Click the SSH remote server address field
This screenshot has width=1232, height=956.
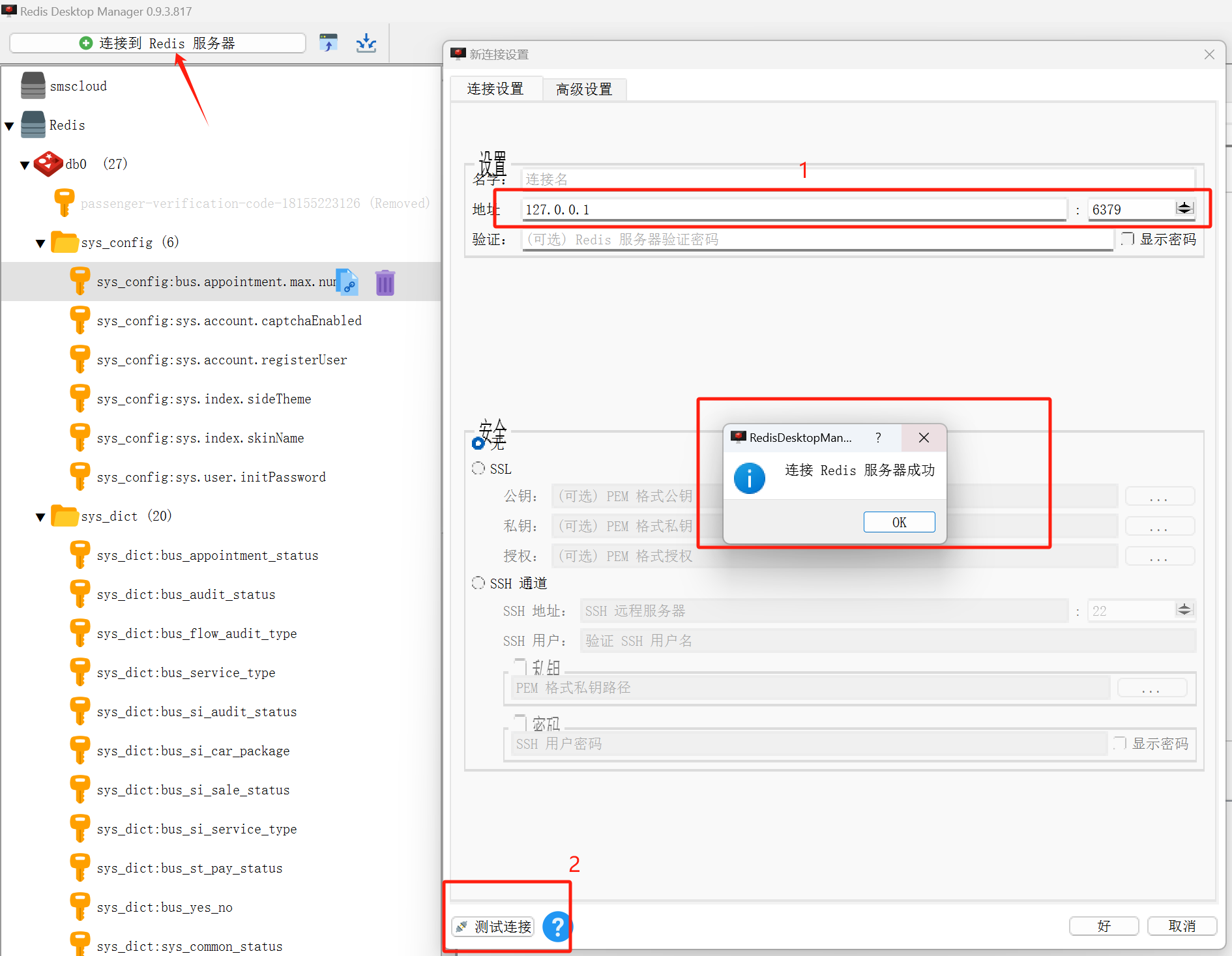tap(824, 611)
